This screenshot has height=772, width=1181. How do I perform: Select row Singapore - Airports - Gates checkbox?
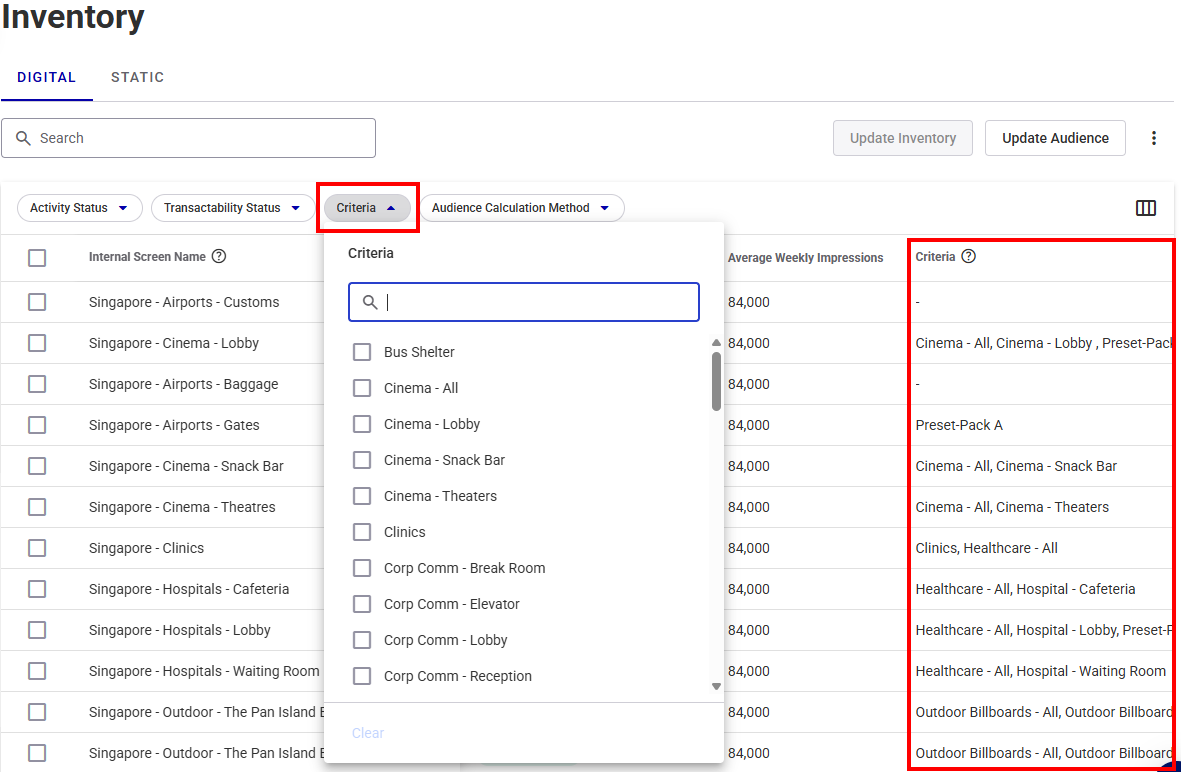click(37, 425)
